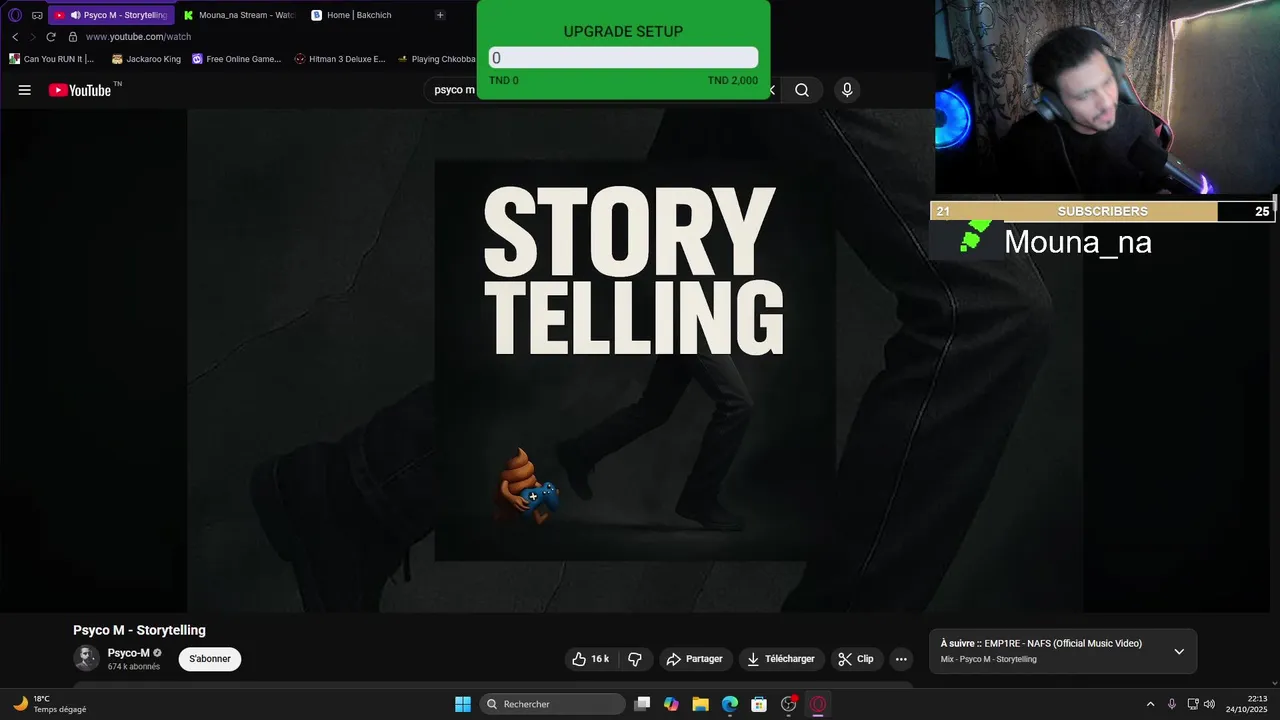Launch Microsoft Edge from the taskbar
This screenshot has height=720, width=1280.
[x=730, y=704]
